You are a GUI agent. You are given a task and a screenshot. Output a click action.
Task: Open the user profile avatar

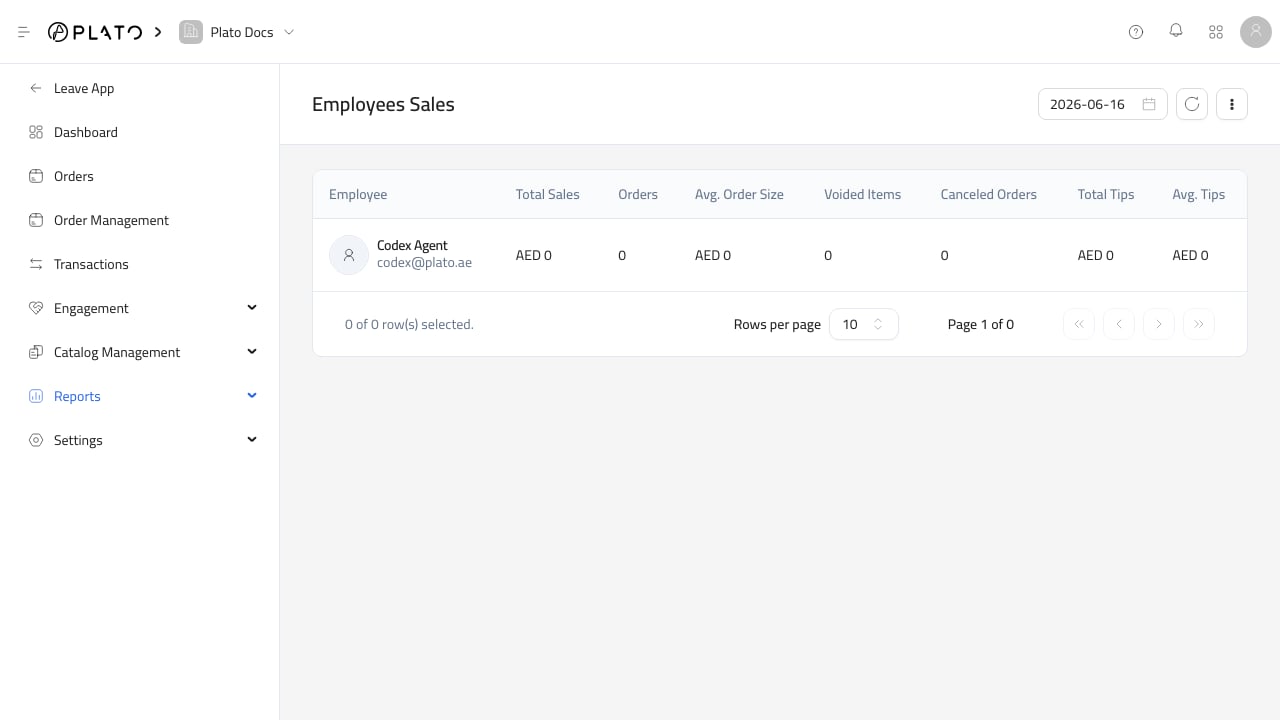click(x=1256, y=32)
